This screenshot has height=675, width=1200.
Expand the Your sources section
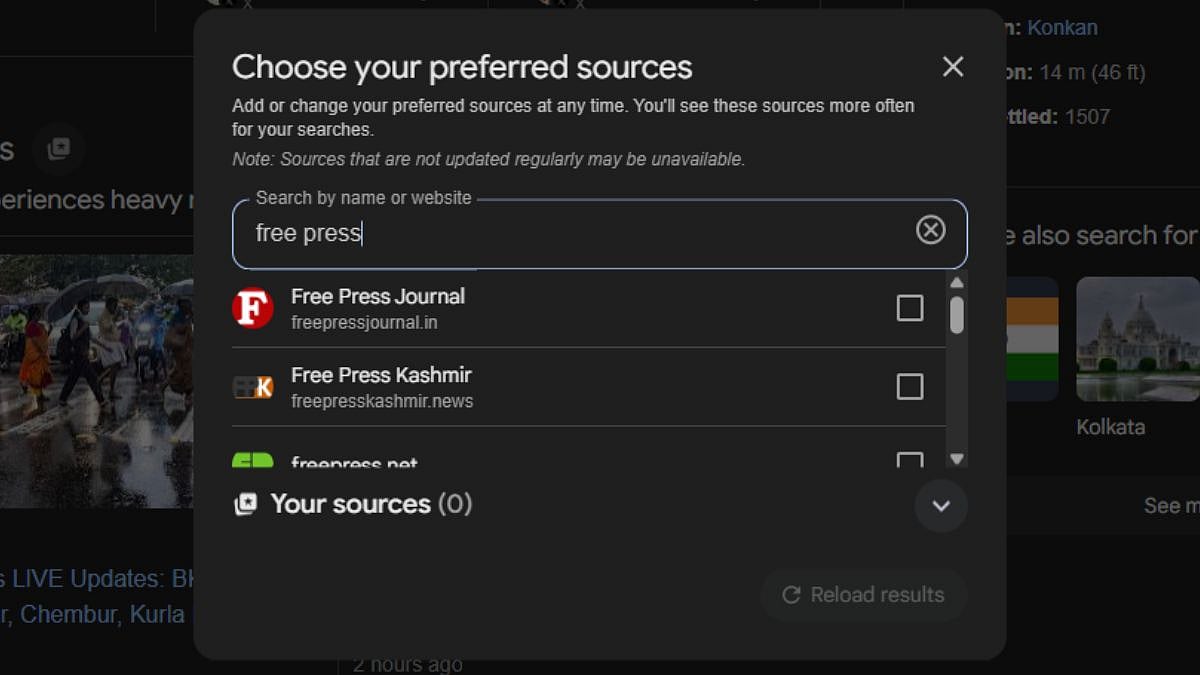click(940, 505)
